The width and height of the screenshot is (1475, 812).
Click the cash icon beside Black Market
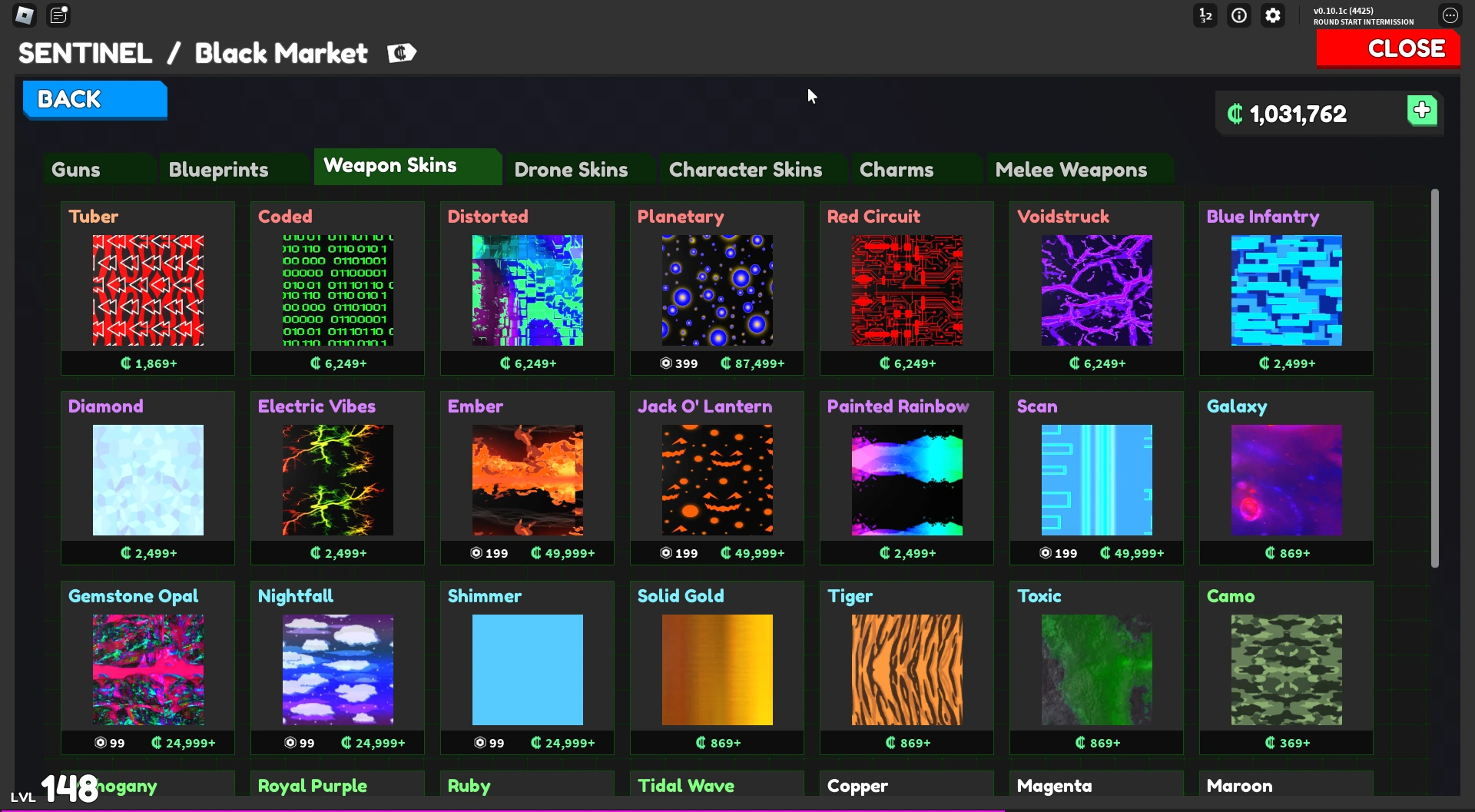(x=402, y=53)
